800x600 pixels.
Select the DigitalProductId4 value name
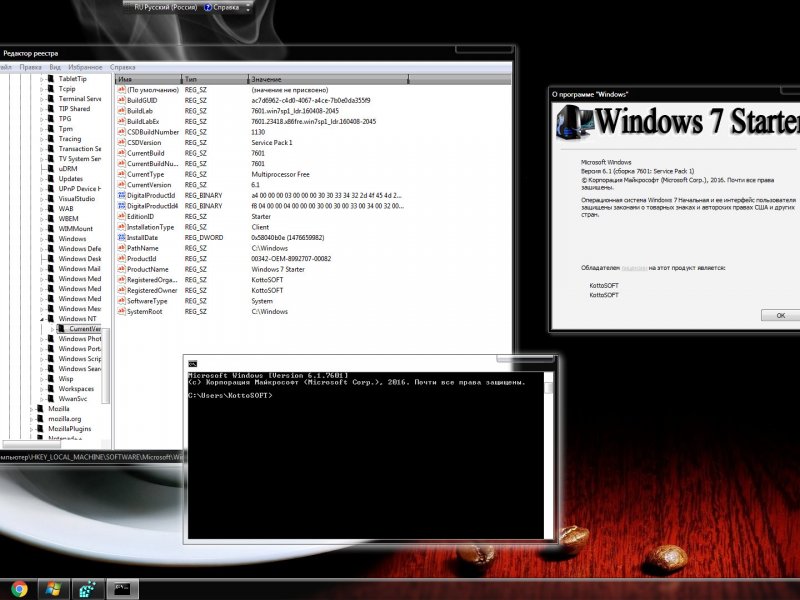[x=153, y=206]
